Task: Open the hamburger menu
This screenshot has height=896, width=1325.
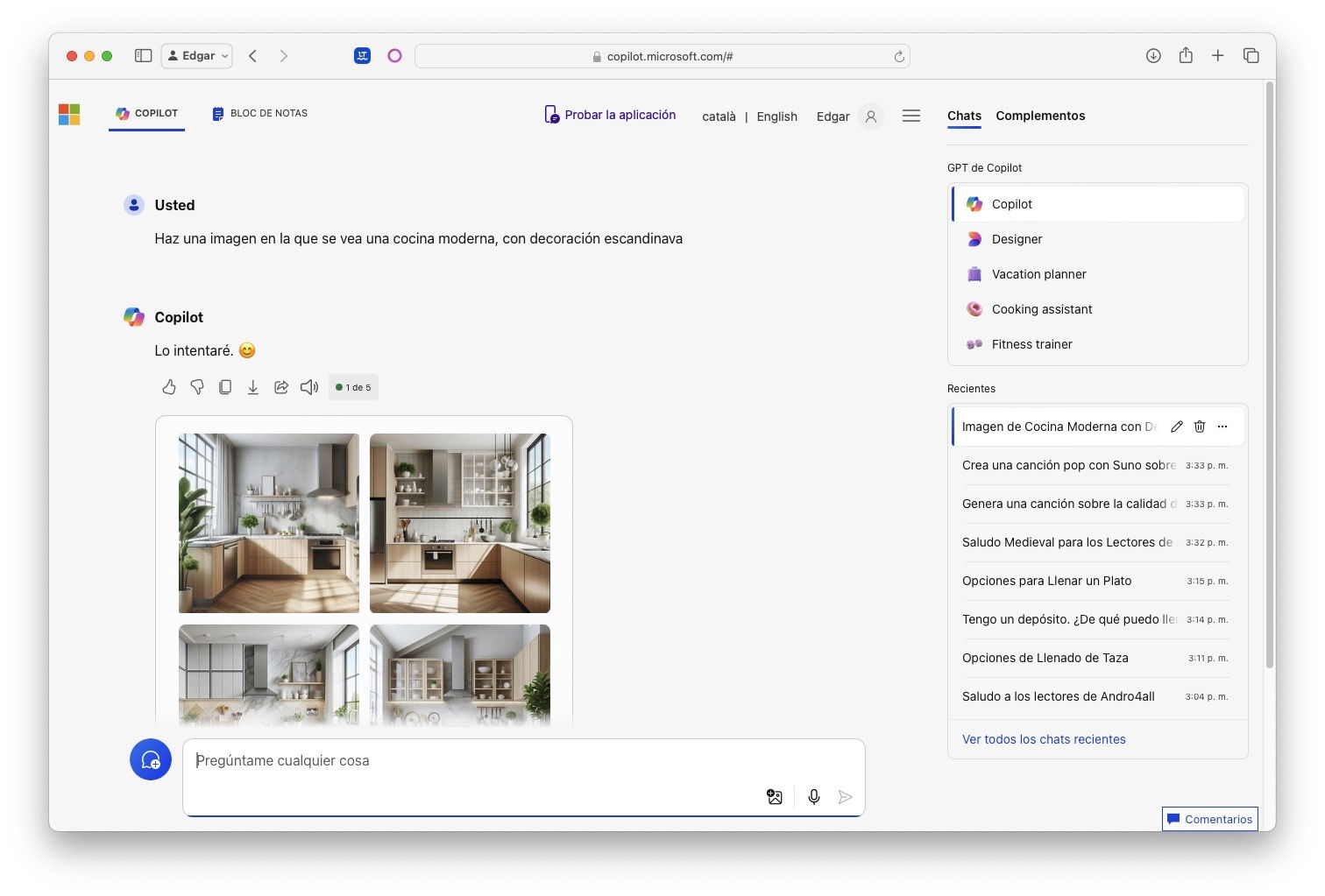Action: (x=911, y=116)
